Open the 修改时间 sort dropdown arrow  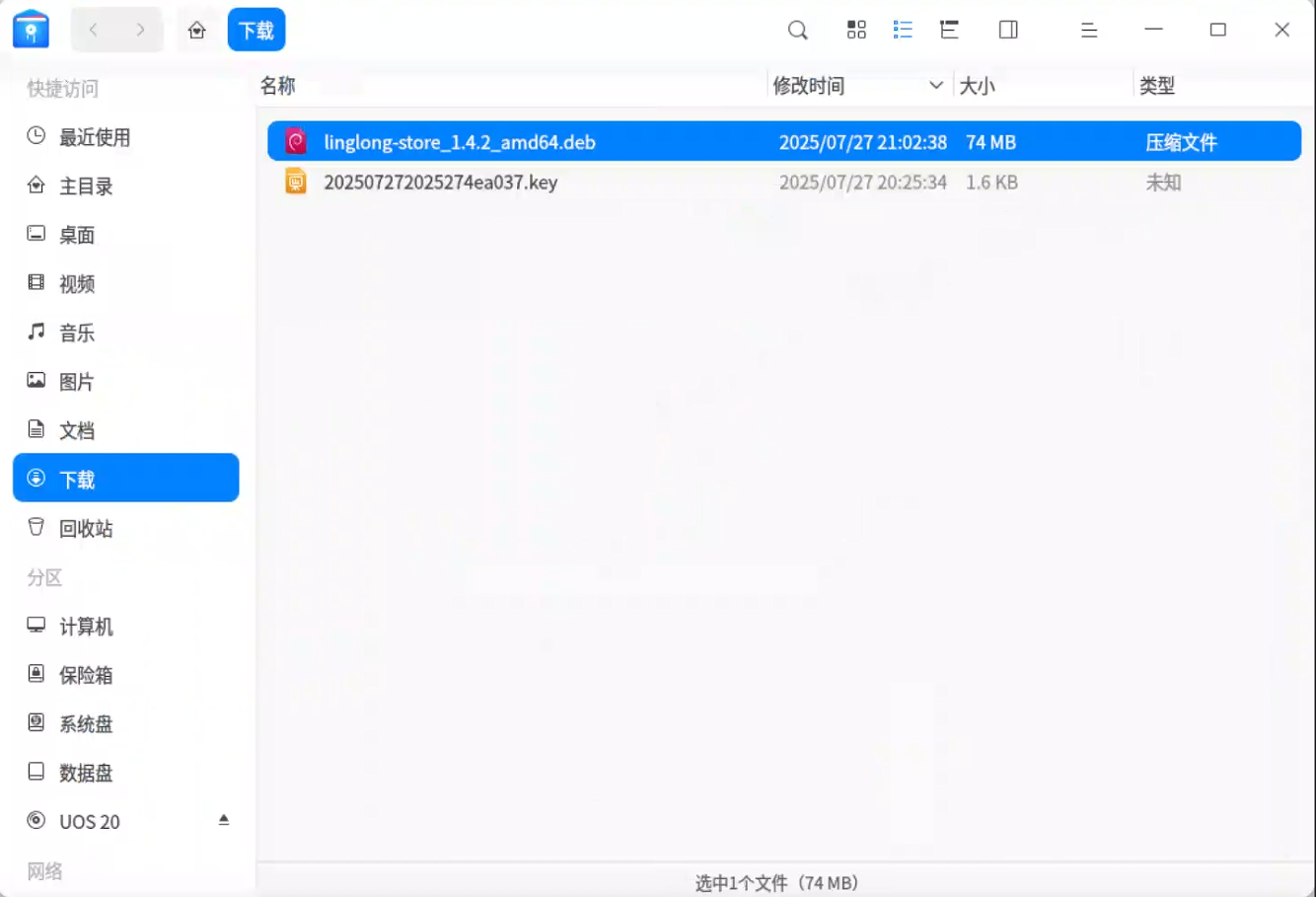click(937, 86)
